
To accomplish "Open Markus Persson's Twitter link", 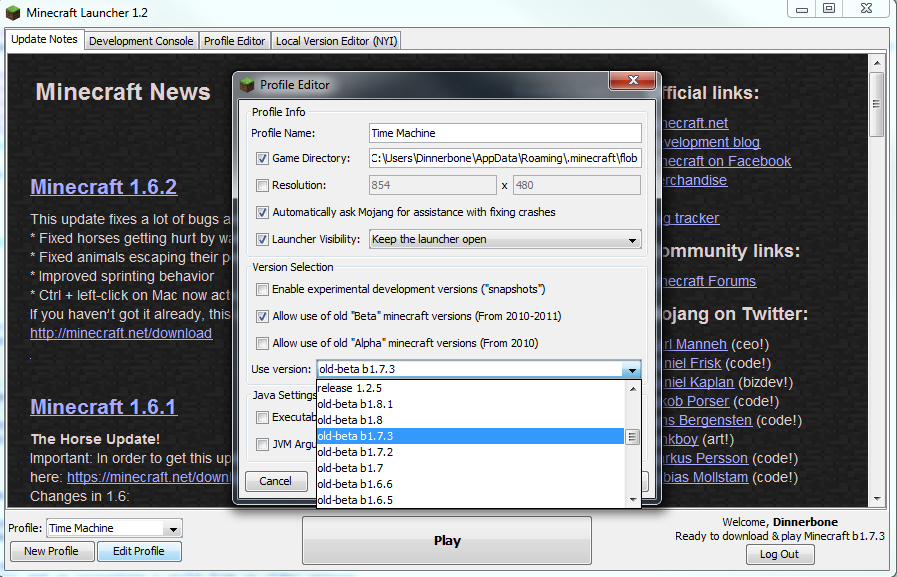I will click(704, 459).
